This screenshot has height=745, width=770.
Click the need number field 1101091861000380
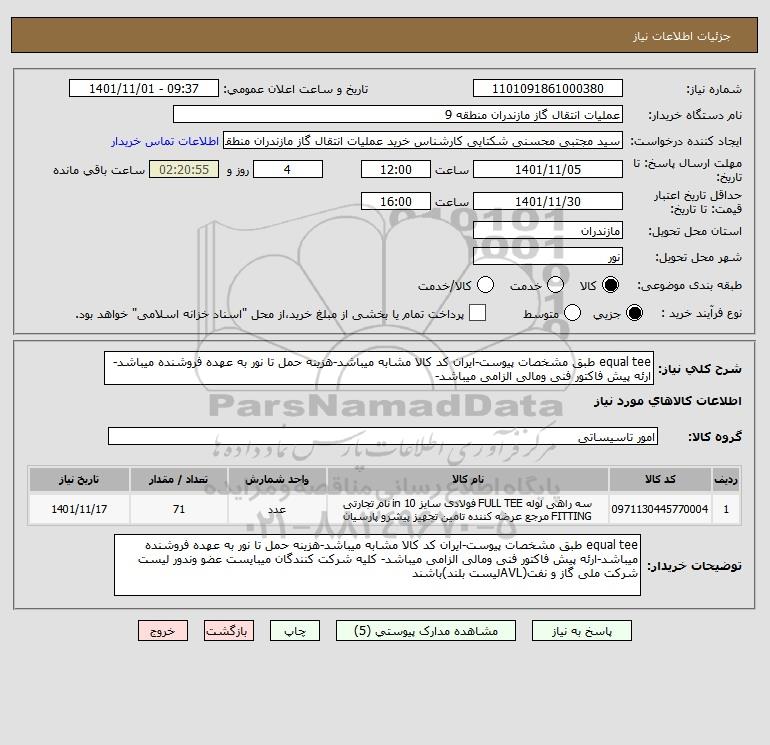[548, 89]
